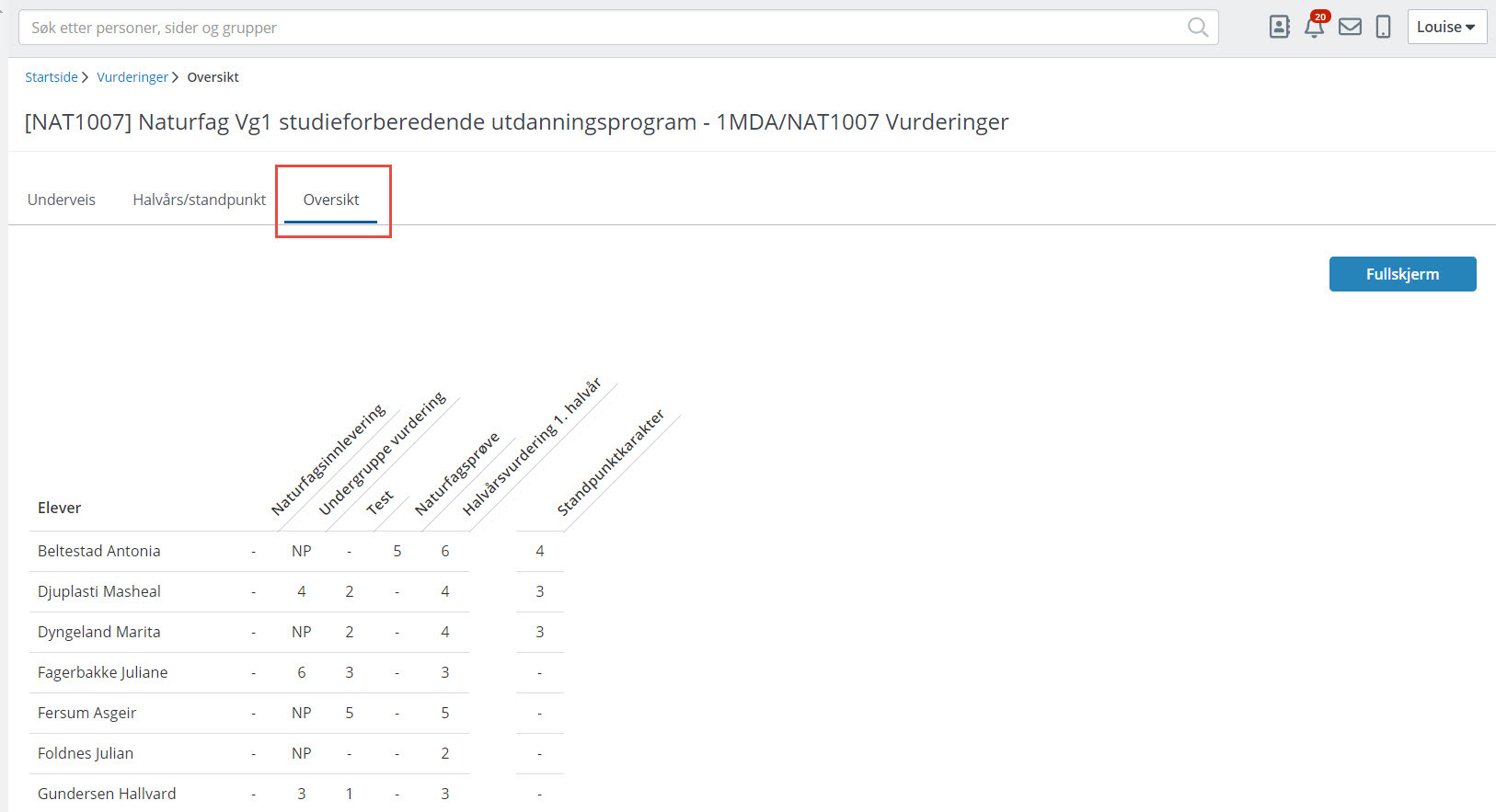Click the Naturfagsinnlevering column header
This screenshot has width=1496, height=812.
pos(328,460)
